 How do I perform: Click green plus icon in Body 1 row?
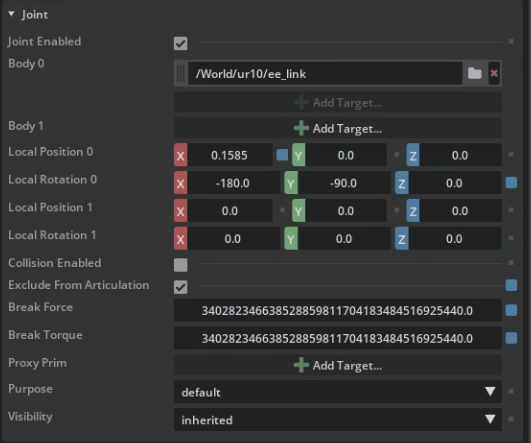click(x=301, y=128)
